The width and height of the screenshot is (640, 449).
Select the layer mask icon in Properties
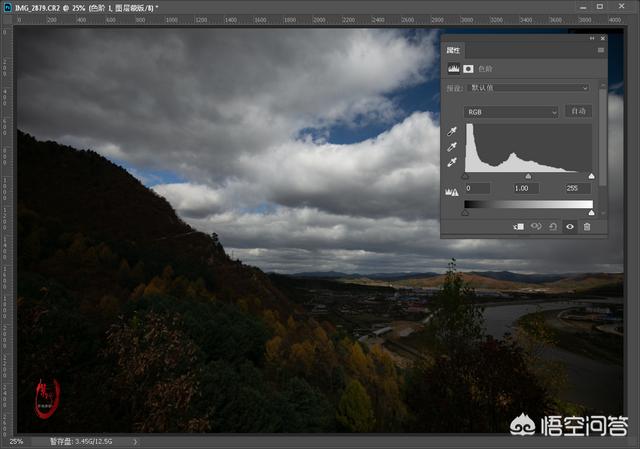(468, 69)
